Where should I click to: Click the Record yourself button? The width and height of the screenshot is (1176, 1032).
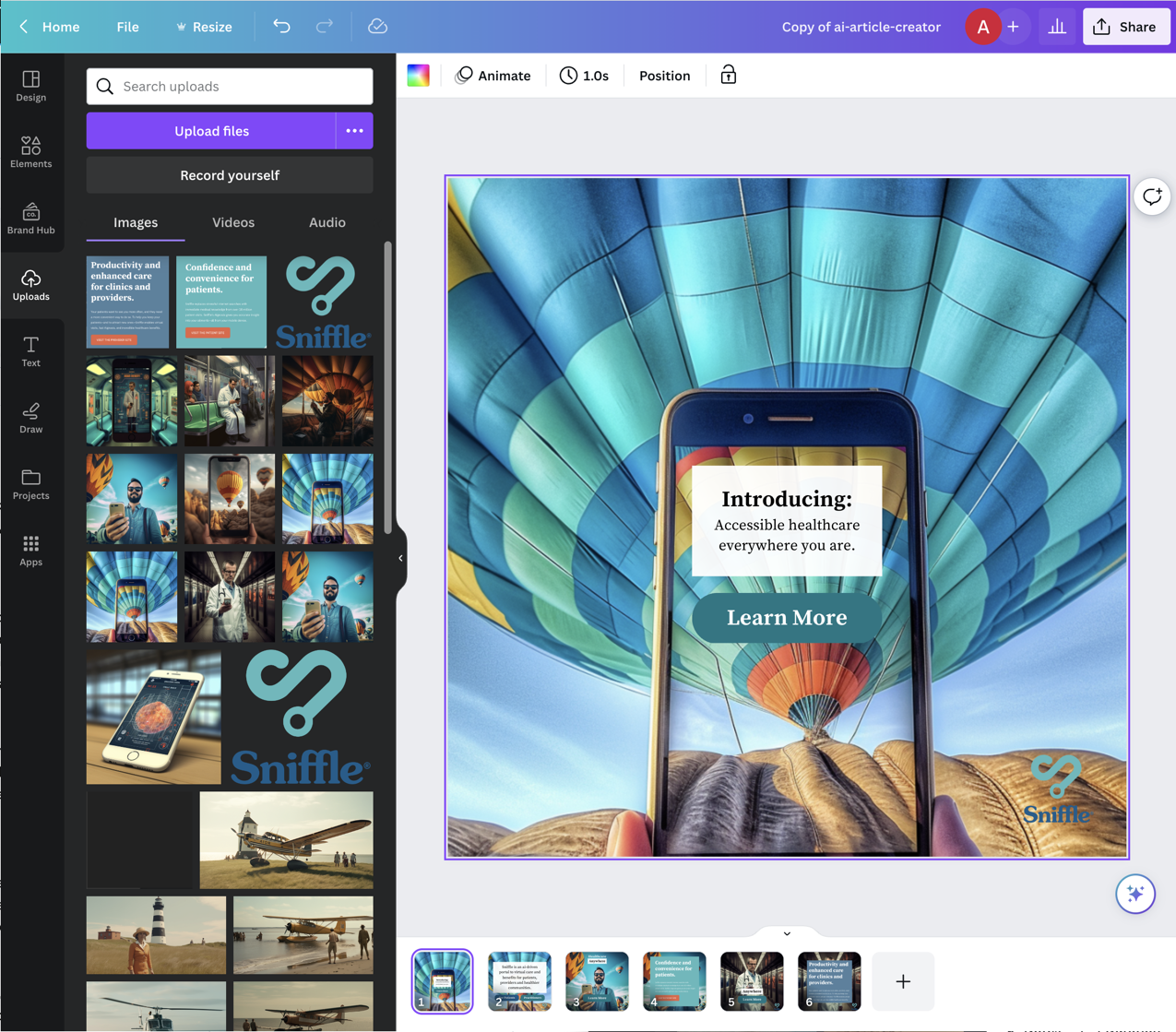(x=230, y=175)
